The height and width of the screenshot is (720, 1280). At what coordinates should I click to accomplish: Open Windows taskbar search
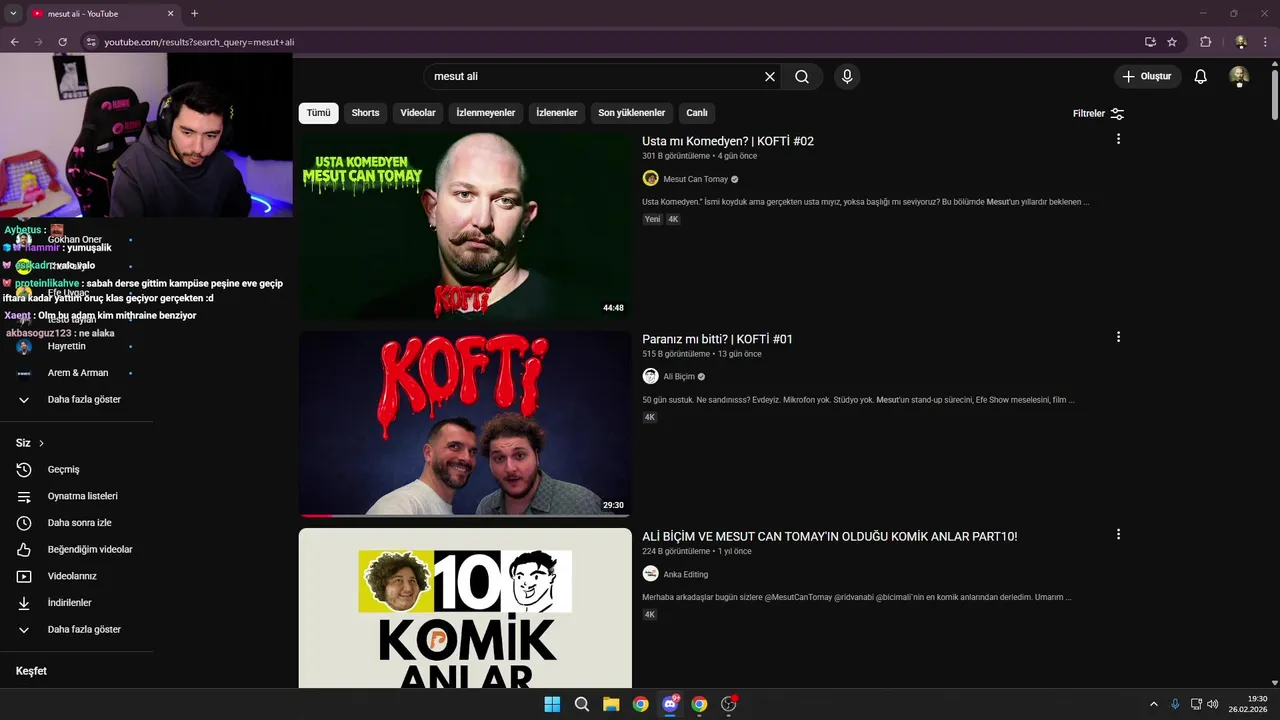[x=581, y=704]
